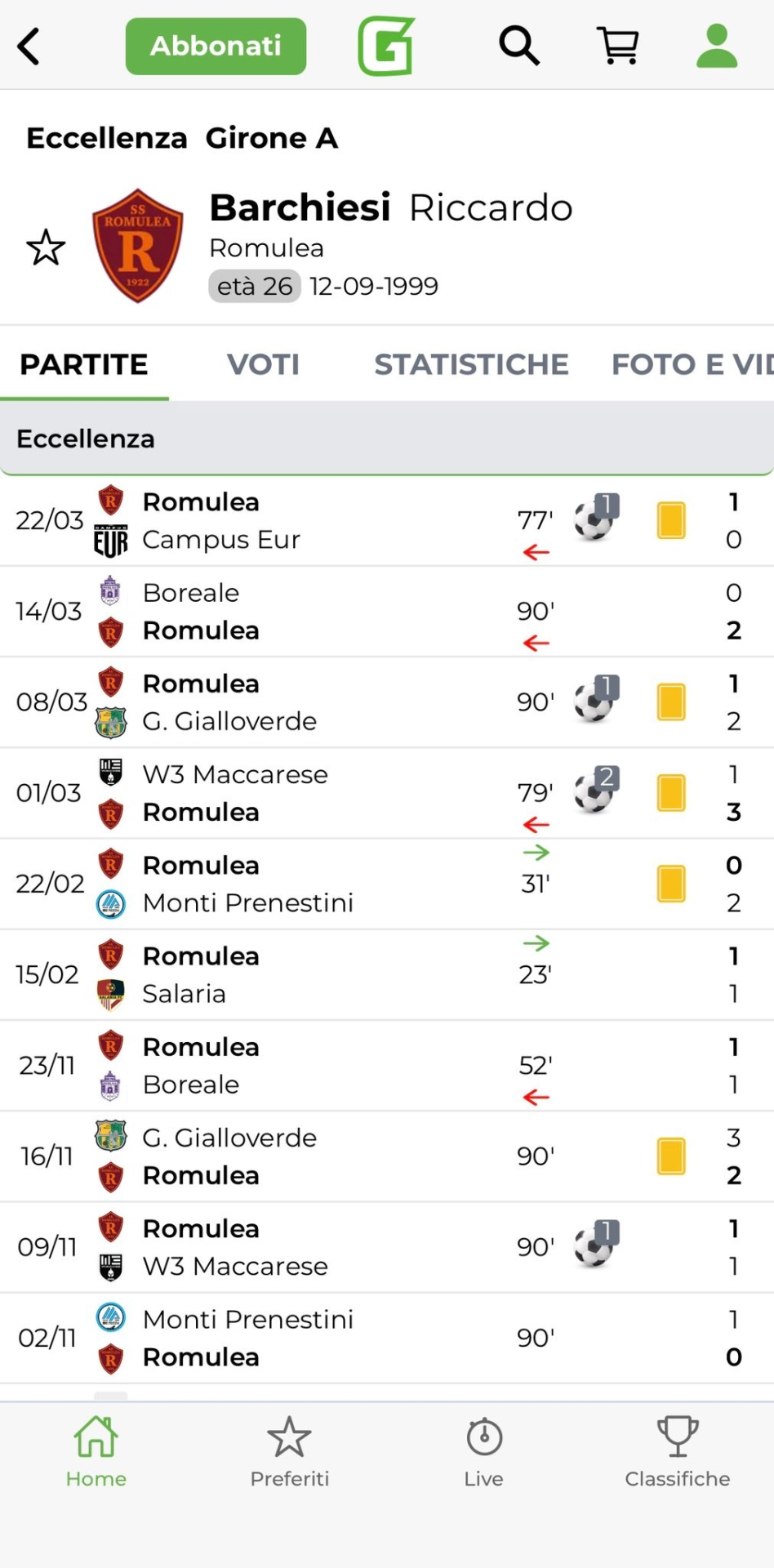The image size is (774, 1568).
Task: Tap the back arrow icon
Action: coord(29,46)
